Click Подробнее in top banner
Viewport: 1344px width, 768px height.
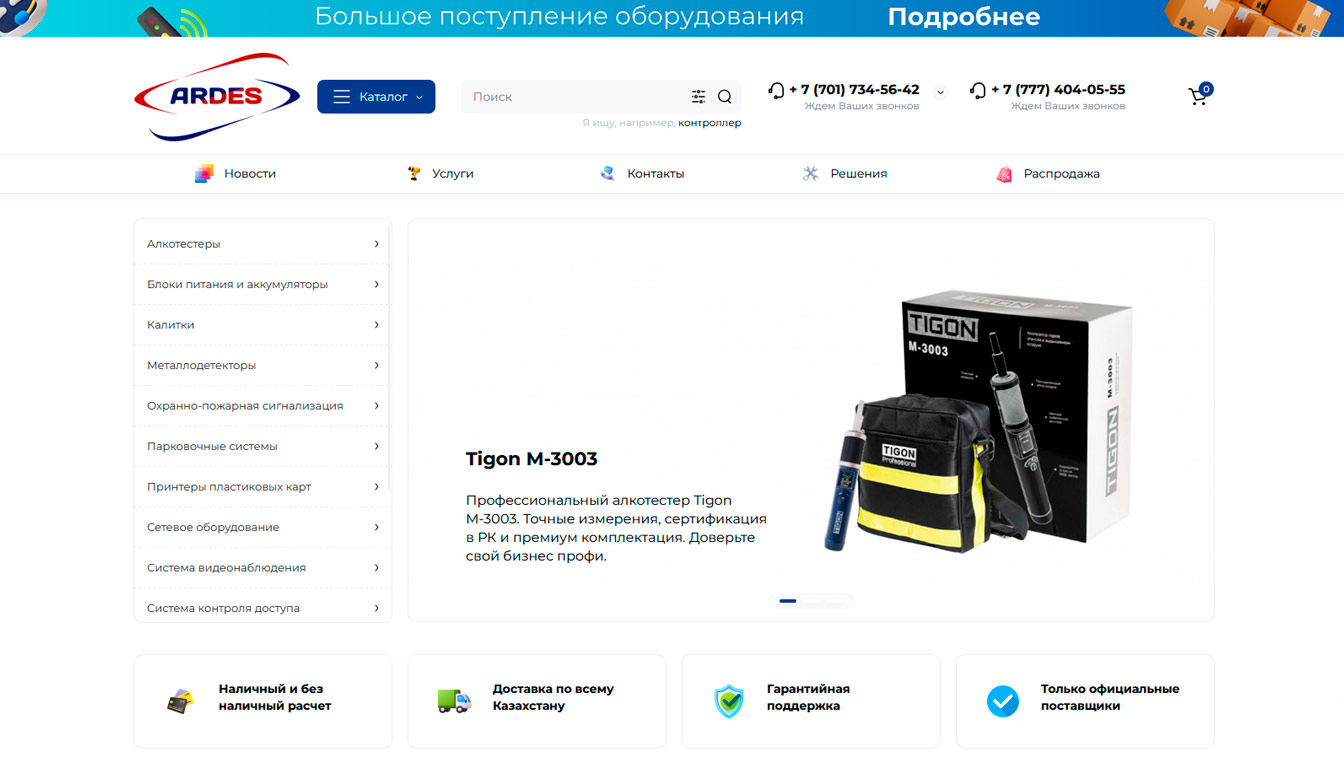(x=964, y=17)
